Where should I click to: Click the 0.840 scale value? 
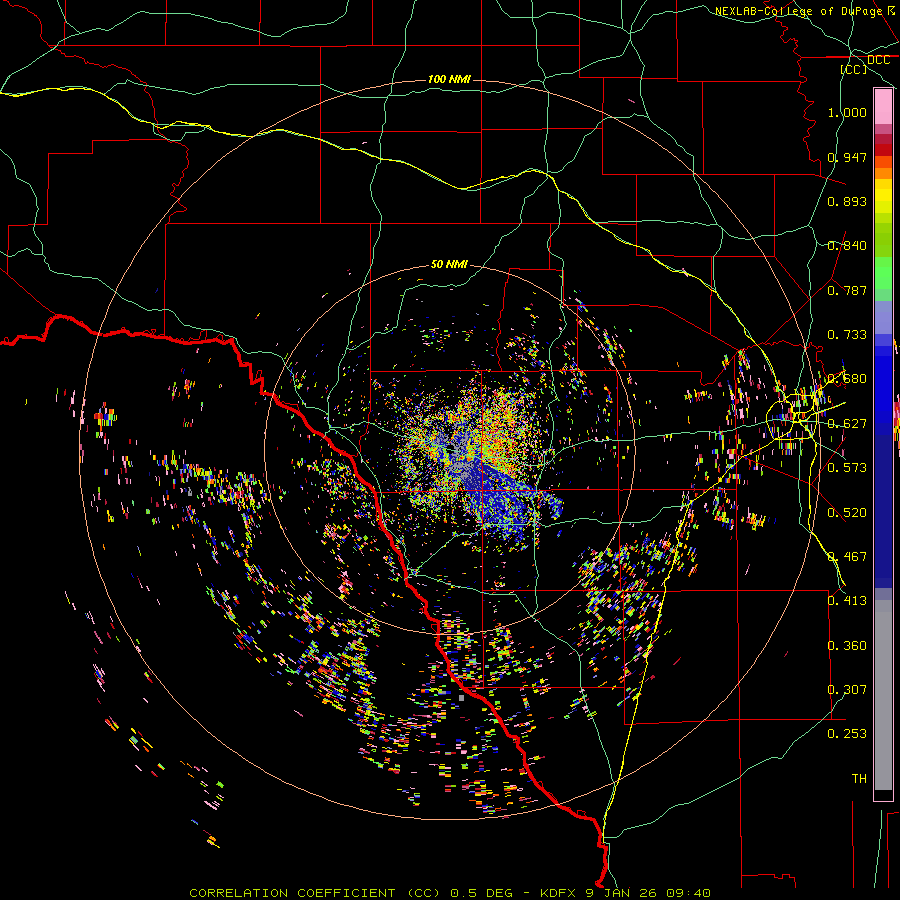847,246
